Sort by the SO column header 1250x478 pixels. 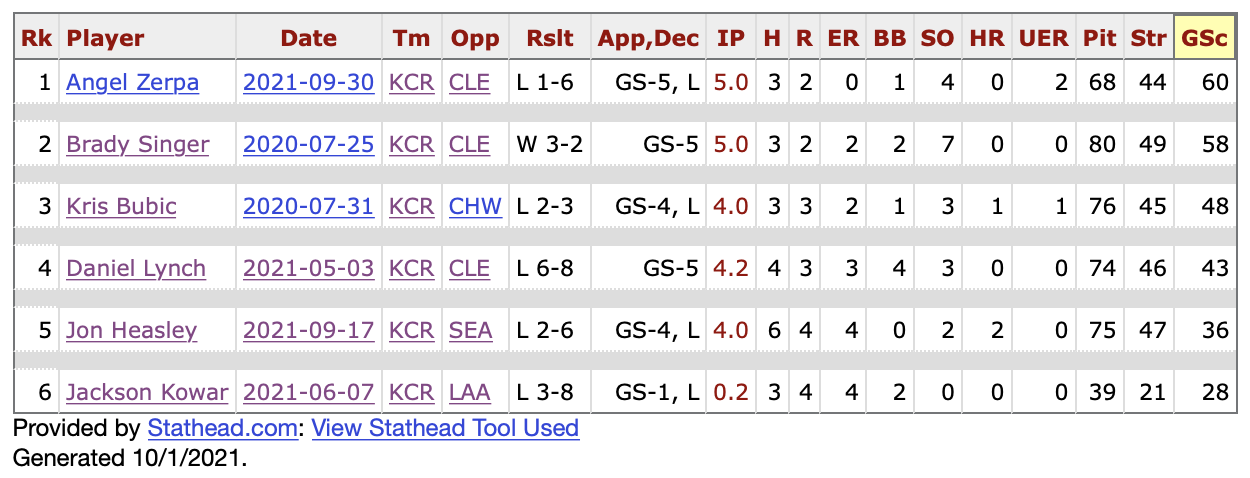point(937,38)
